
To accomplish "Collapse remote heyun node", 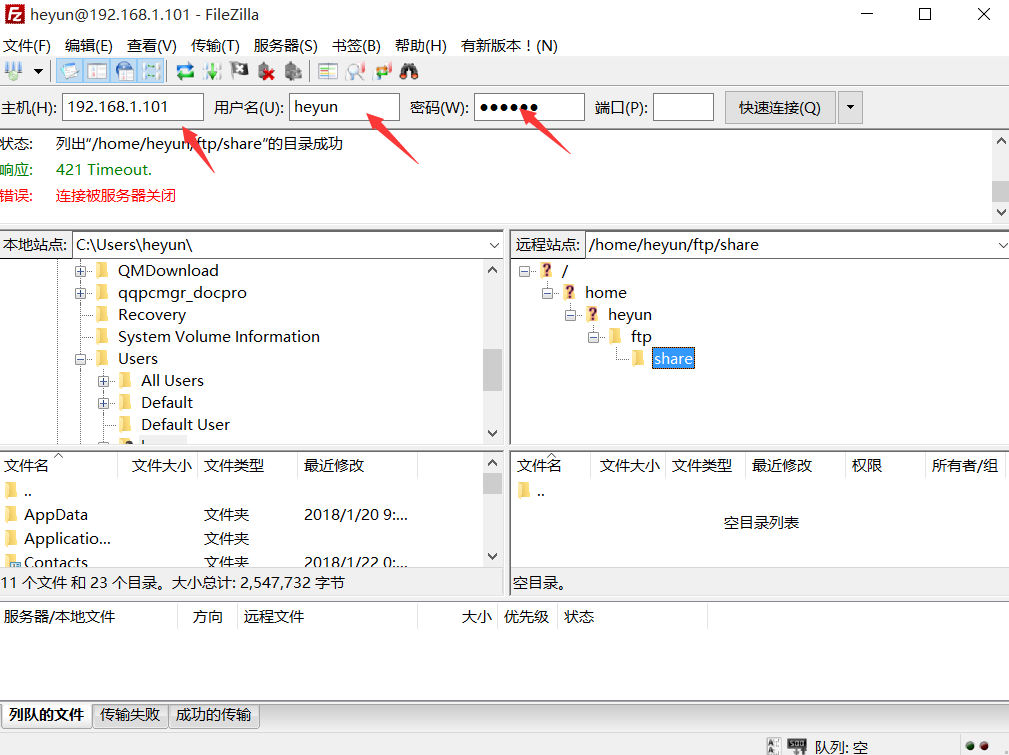I will point(570,315).
